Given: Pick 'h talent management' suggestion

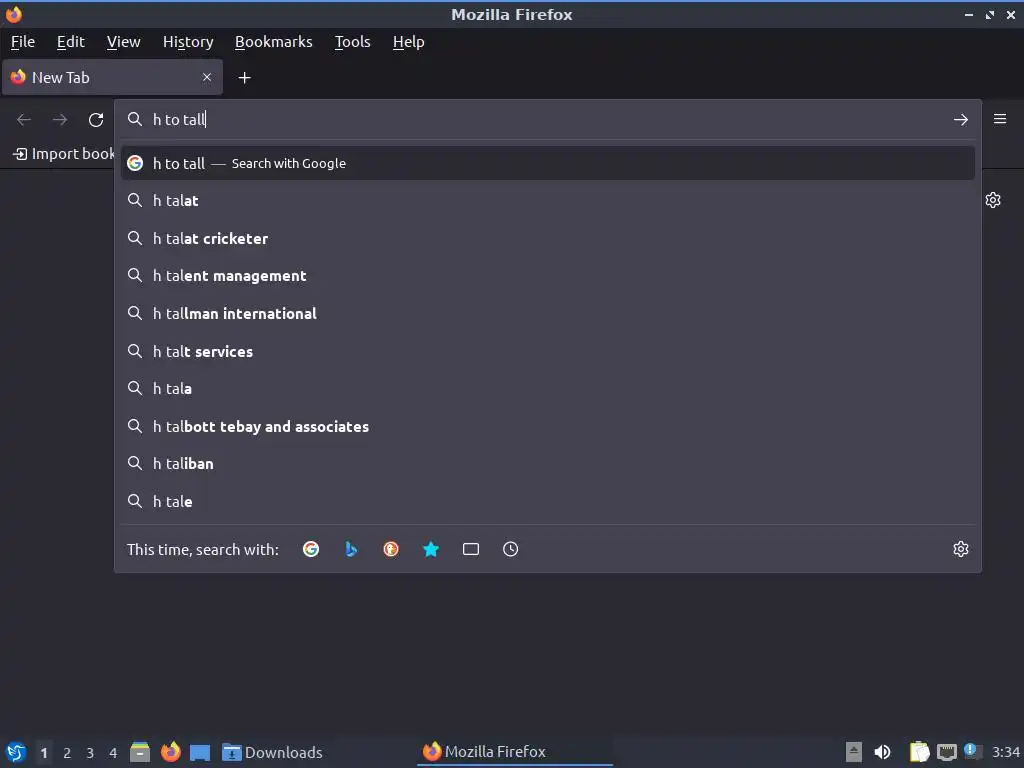Looking at the screenshot, I should click(x=548, y=276).
